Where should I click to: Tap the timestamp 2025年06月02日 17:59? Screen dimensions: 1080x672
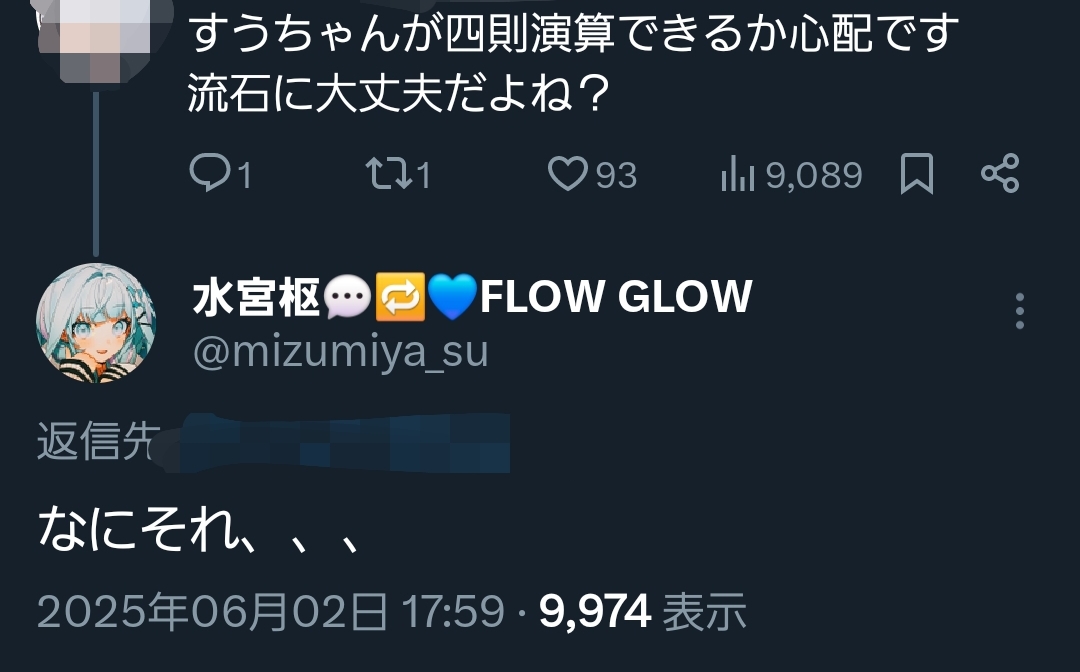click(271, 611)
